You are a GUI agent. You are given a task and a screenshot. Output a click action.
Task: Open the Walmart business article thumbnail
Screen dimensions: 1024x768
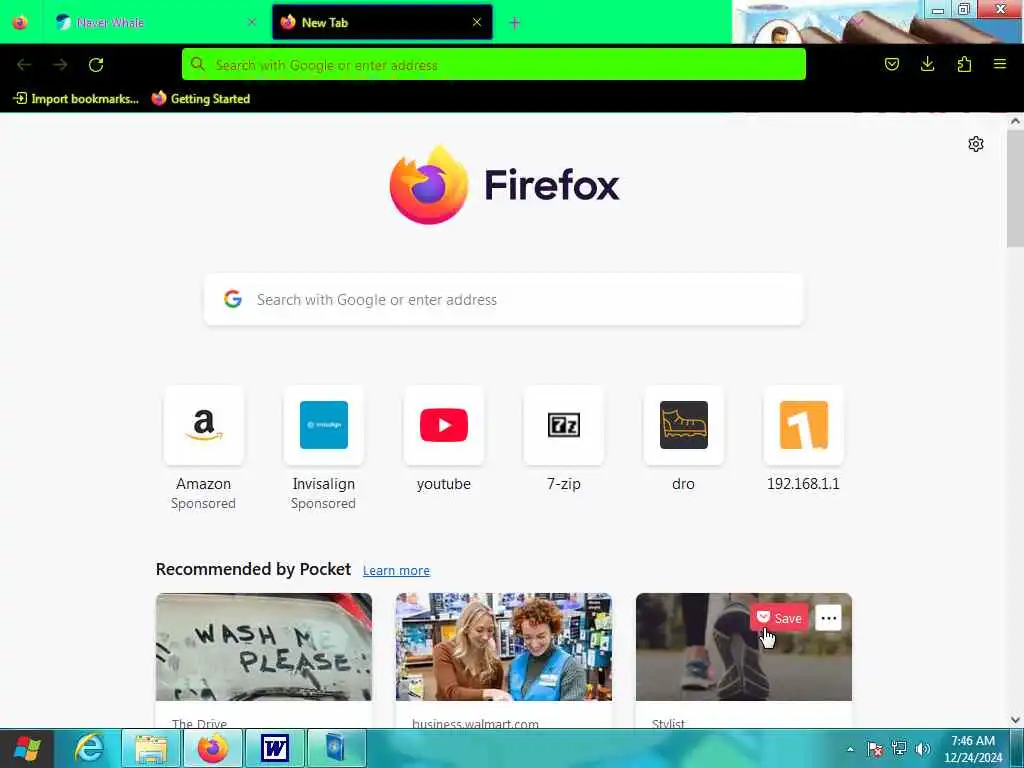click(x=504, y=647)
